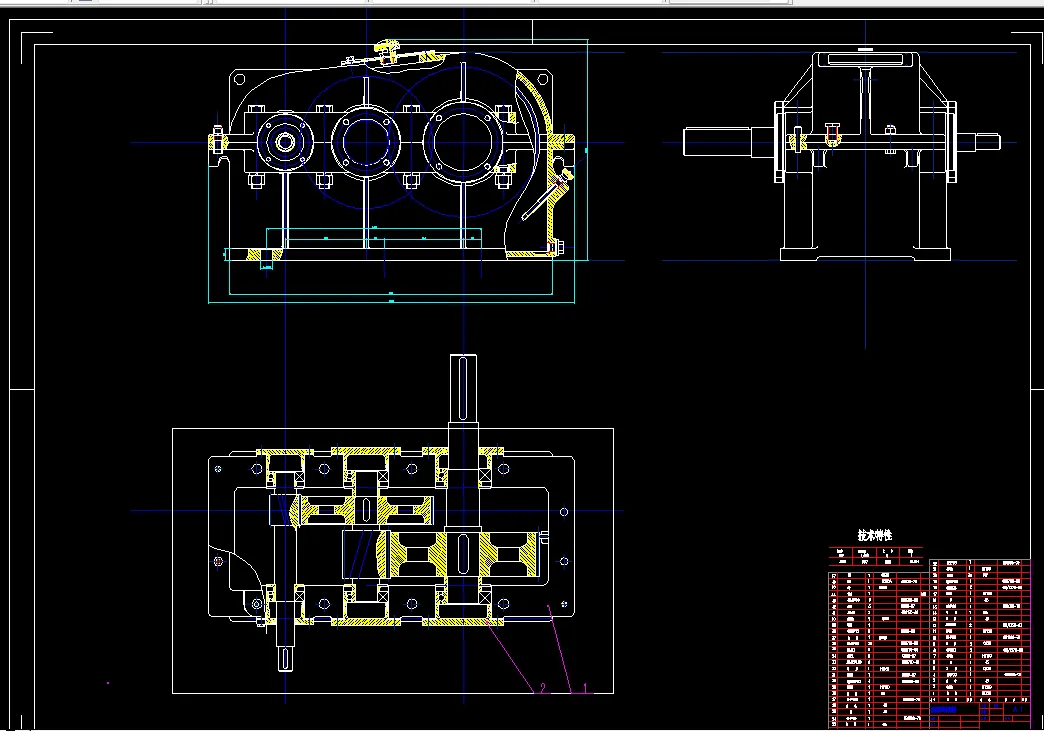Select leader callout number 1
The height and width of the screenshot is (731, 1044).
(585, 688)
